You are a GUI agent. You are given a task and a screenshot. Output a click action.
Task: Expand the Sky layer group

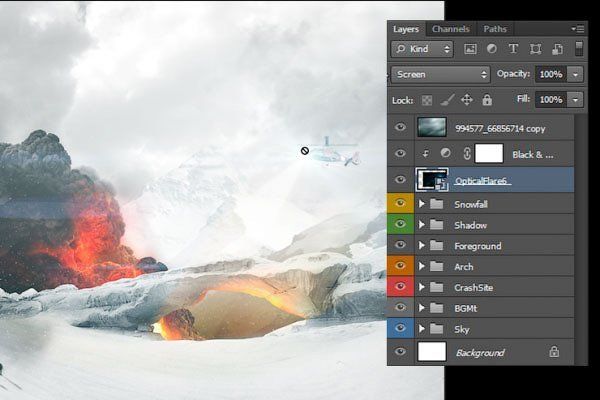click(x=422, y=329)
